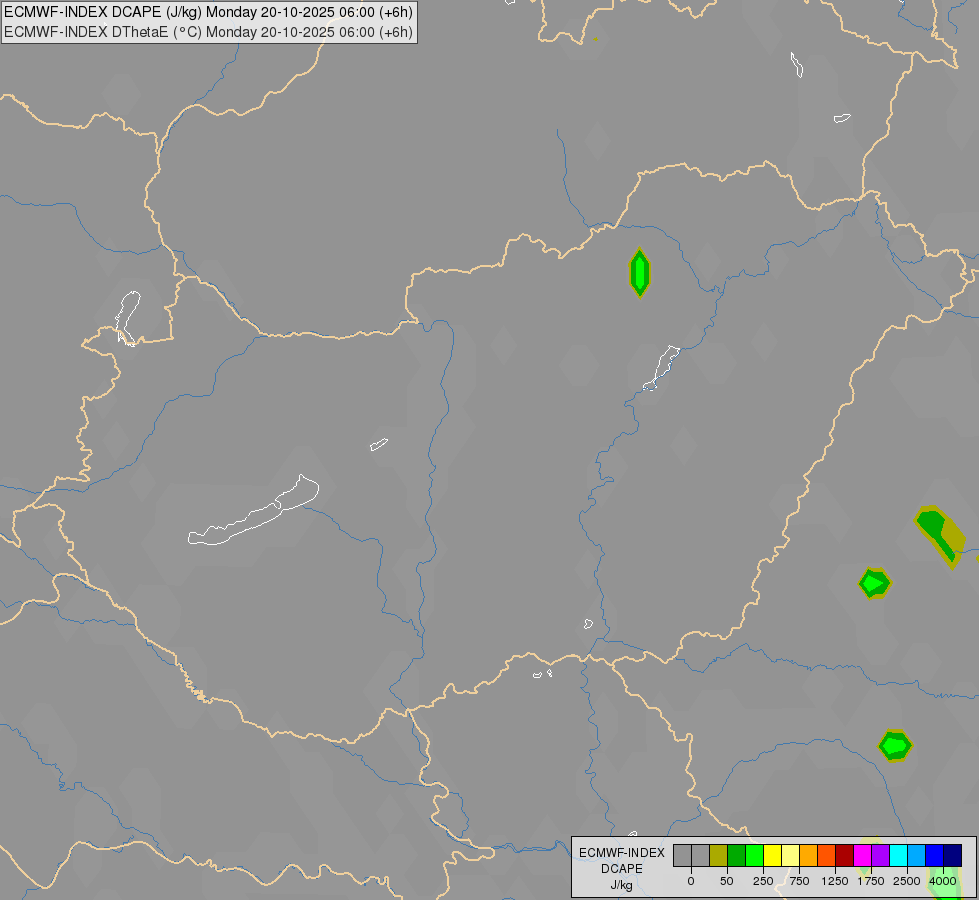Viewport: 979px width, 900px height.
Task: Select the dark green legend swatch
Action: tap(737, 855)
